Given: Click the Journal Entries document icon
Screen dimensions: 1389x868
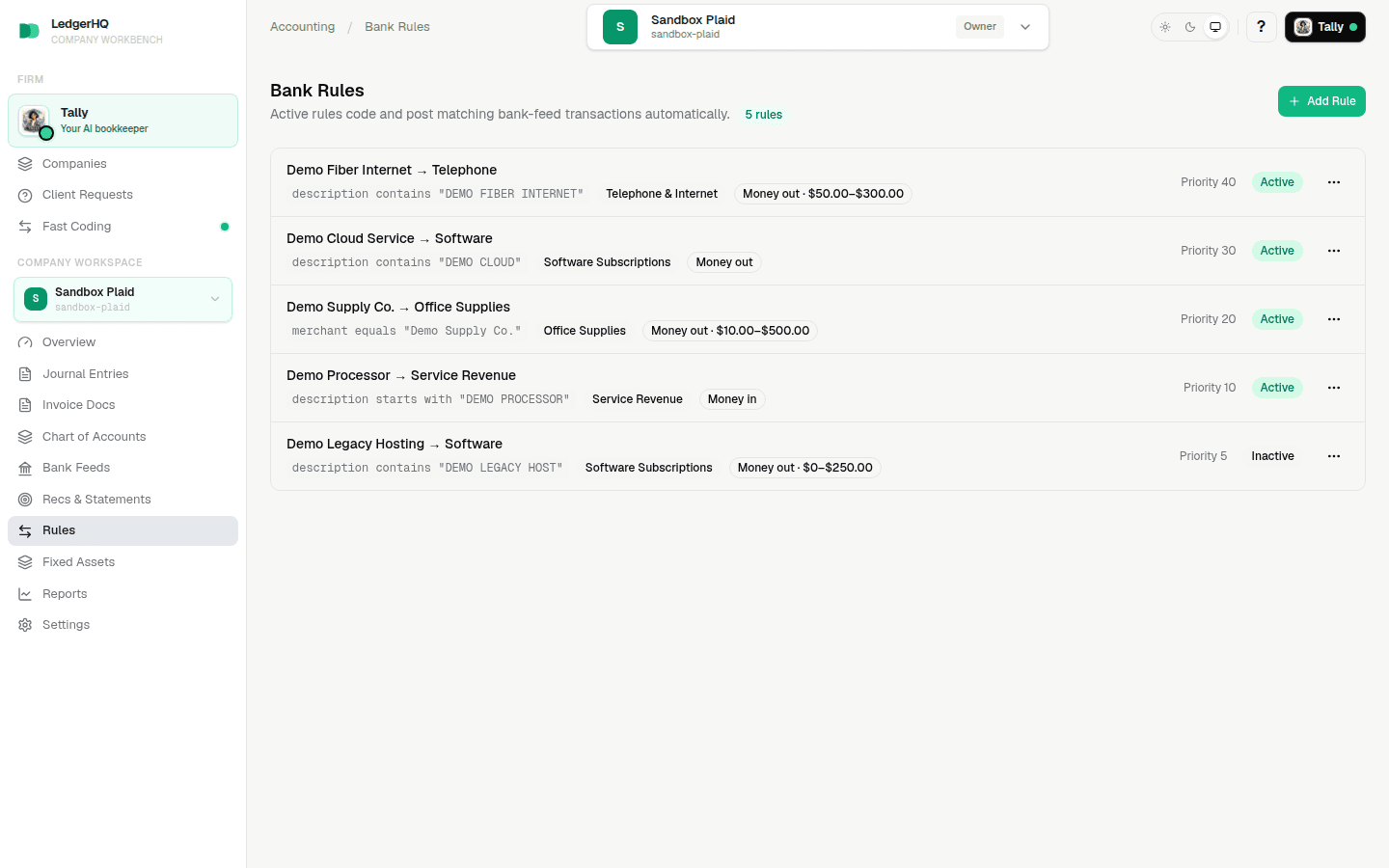Looking at the screenshot, I should point(25,374).
